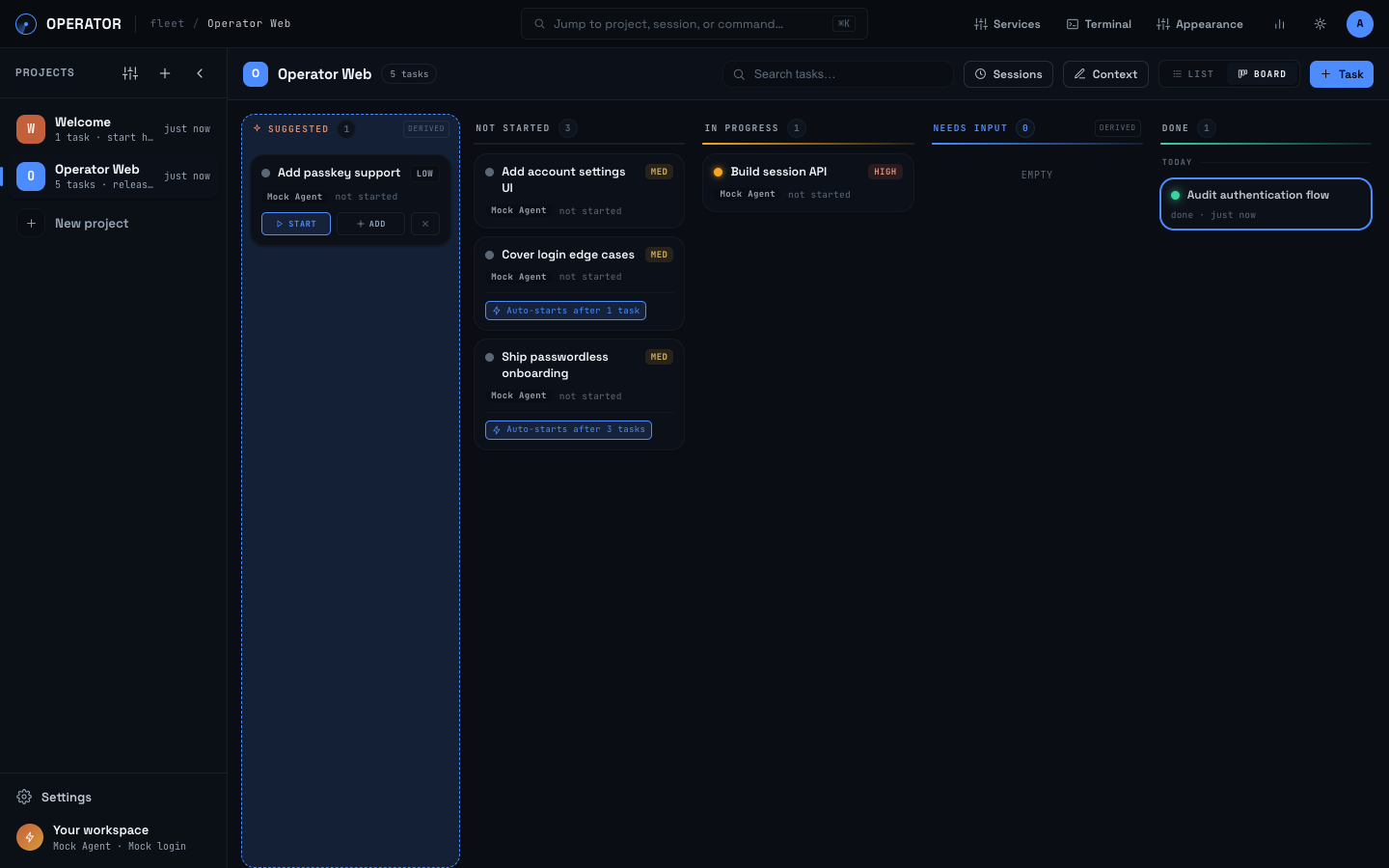1389x868 pixels.
Task: Switch to List view
Action: tap(1193, 74)
